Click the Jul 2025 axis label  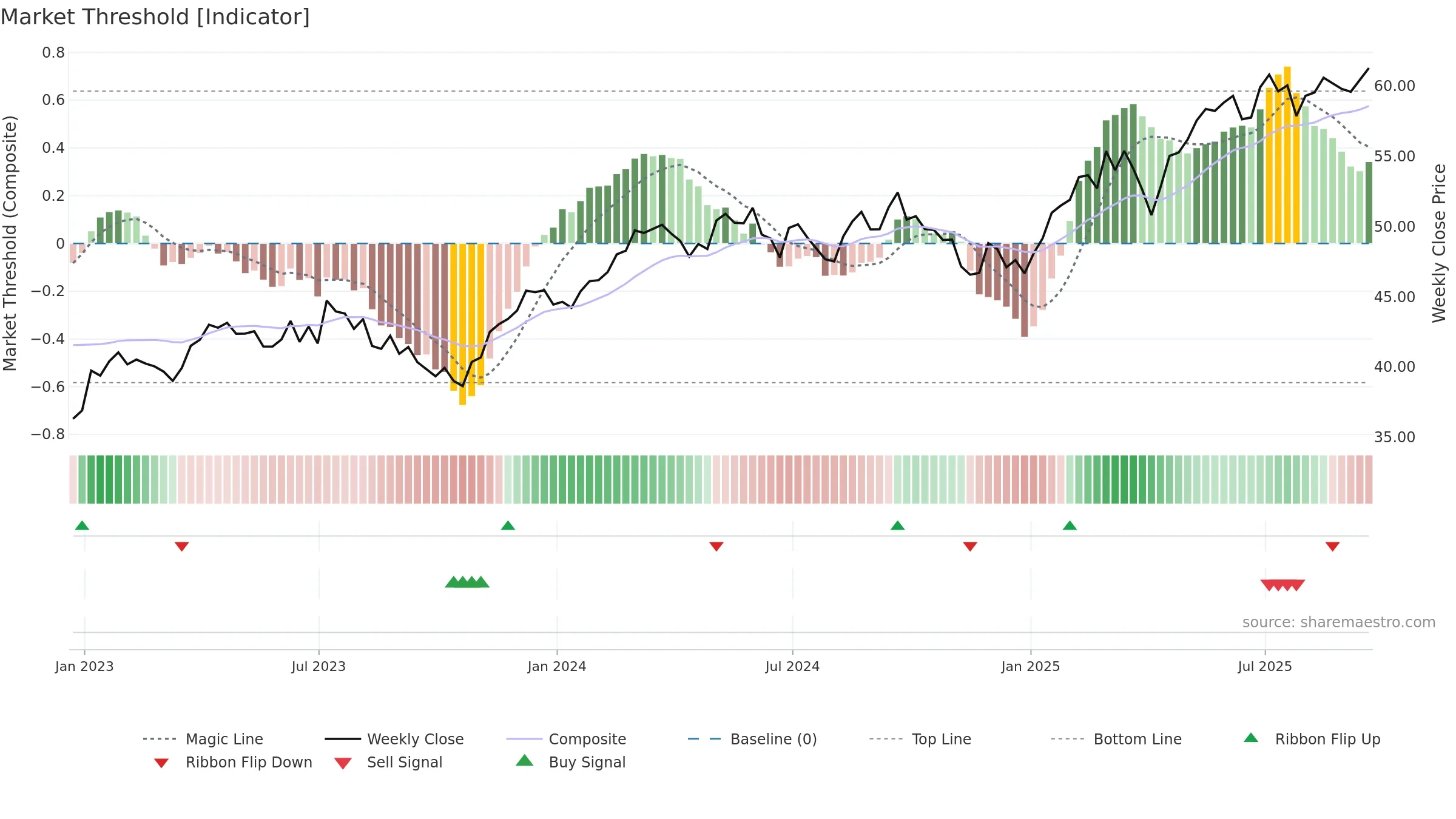click(1265, 667)
